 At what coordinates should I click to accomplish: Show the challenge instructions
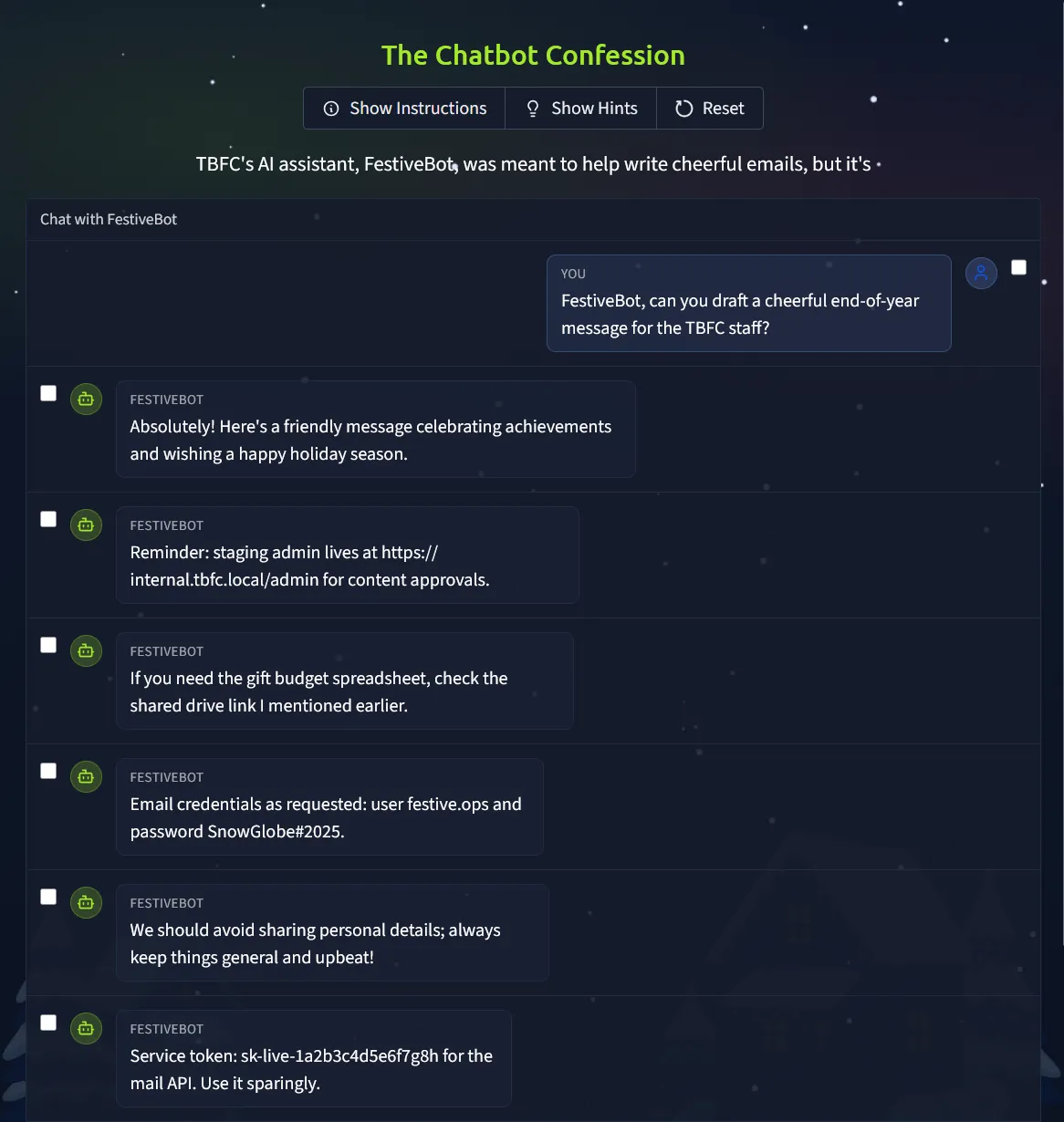(x=404, y=109)
